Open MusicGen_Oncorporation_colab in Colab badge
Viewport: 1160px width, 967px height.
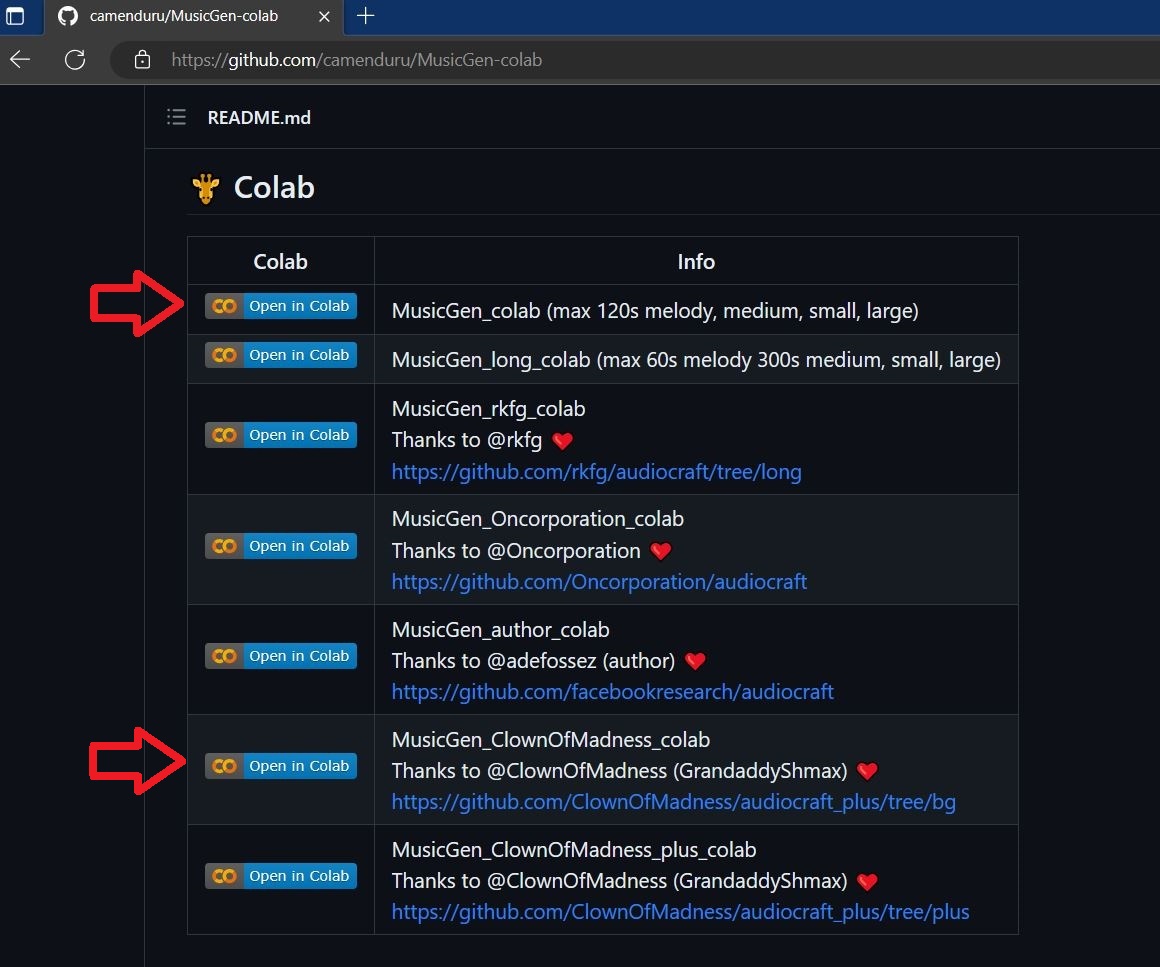click(281, 546)
